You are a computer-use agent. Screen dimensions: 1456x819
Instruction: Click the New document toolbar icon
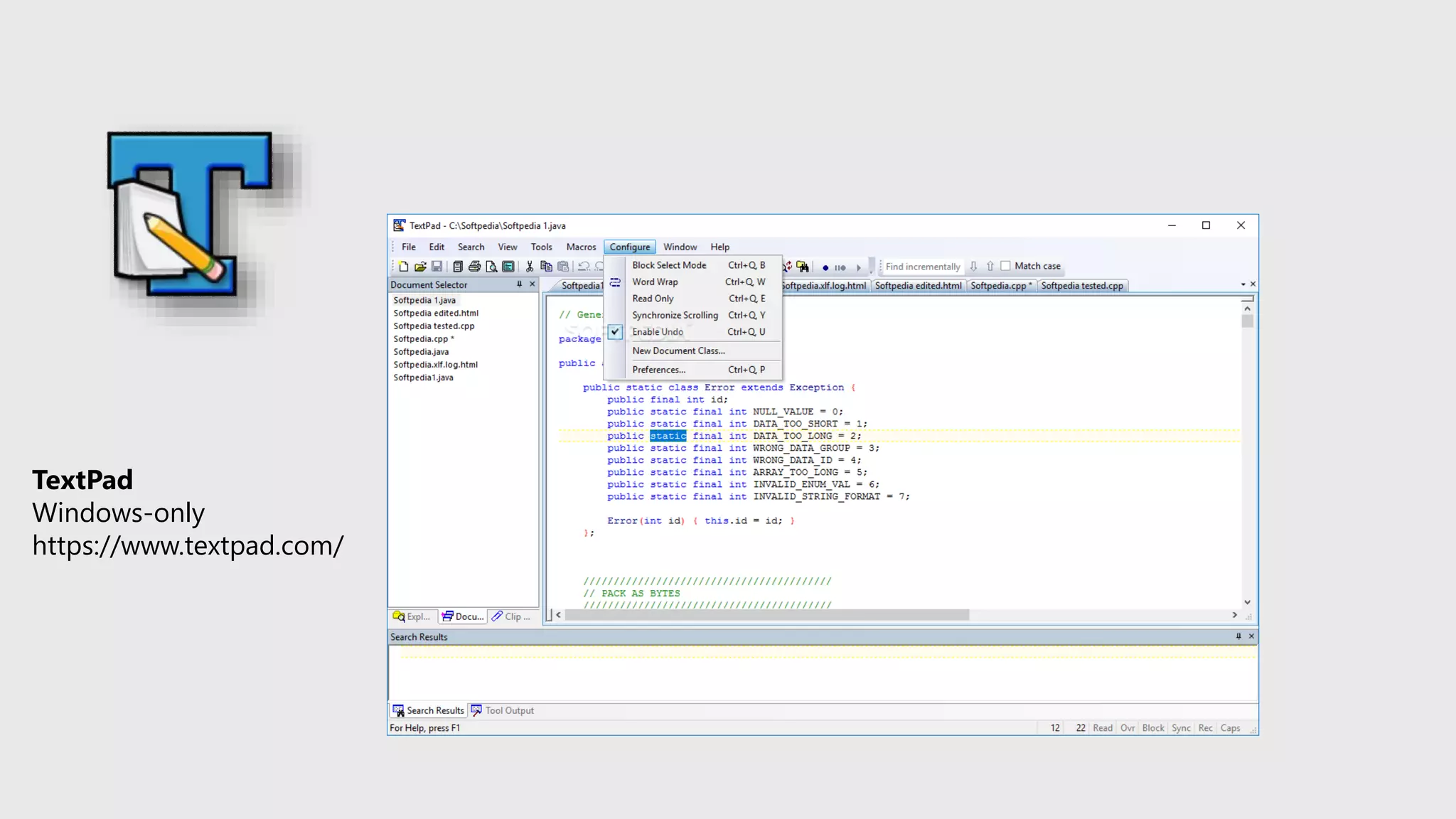point(403,267)
